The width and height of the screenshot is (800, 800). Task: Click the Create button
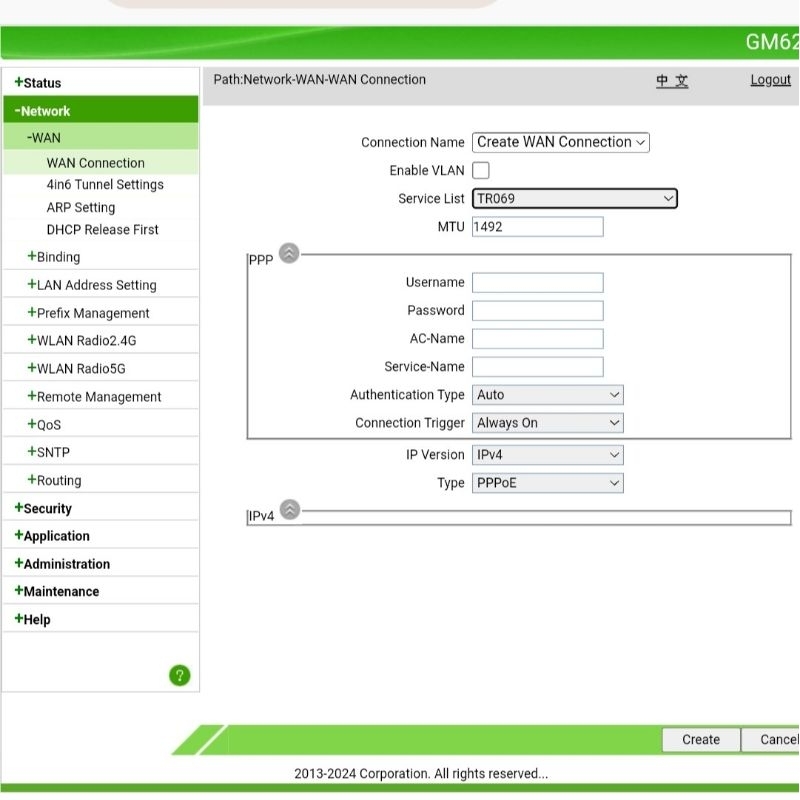click(701, 739)
